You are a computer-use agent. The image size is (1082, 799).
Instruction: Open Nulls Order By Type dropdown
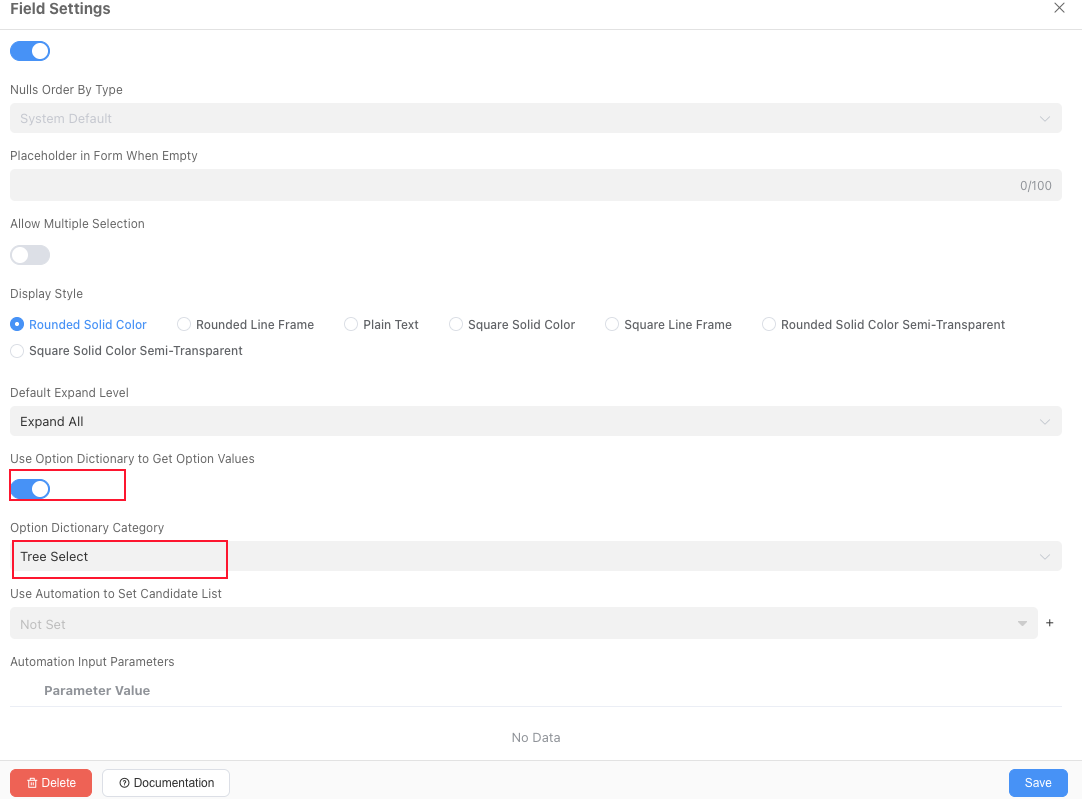(x=535, y=118)
